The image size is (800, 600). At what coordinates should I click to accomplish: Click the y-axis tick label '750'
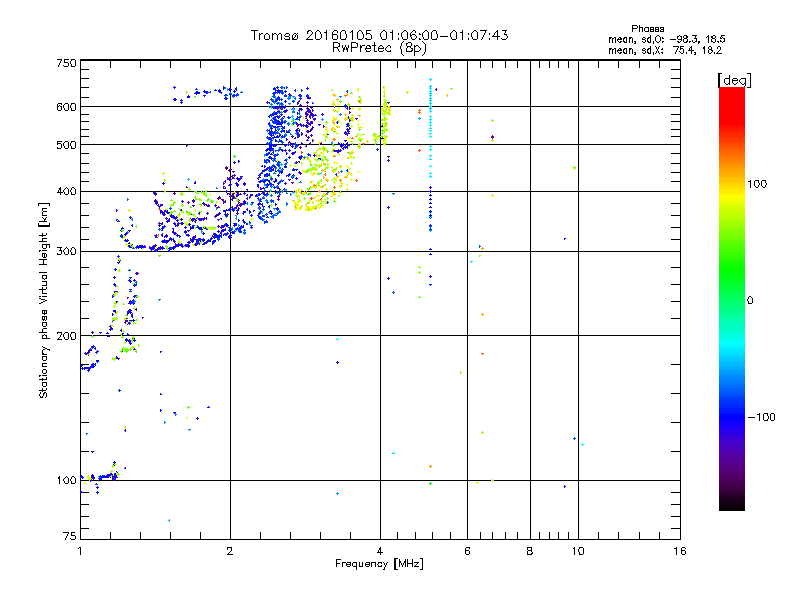click(66, 63)
